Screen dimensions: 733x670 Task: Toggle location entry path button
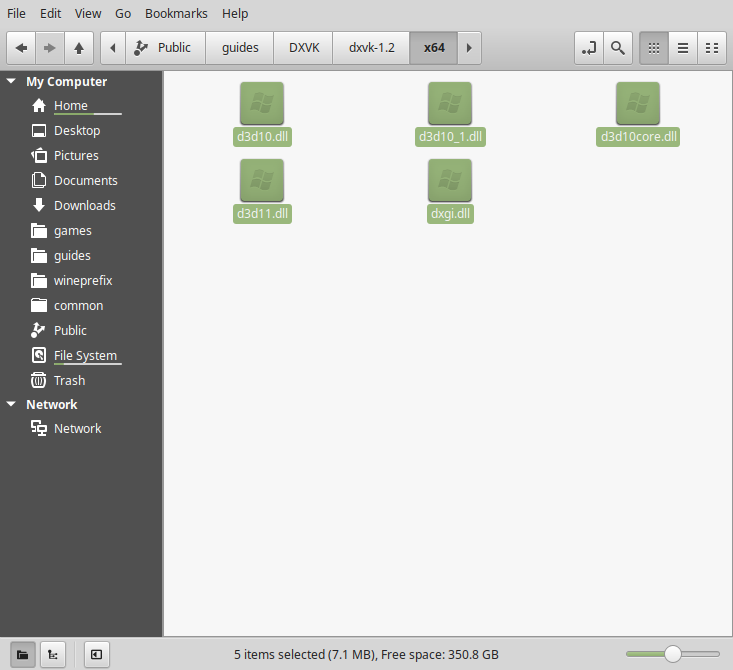point(589,48)
